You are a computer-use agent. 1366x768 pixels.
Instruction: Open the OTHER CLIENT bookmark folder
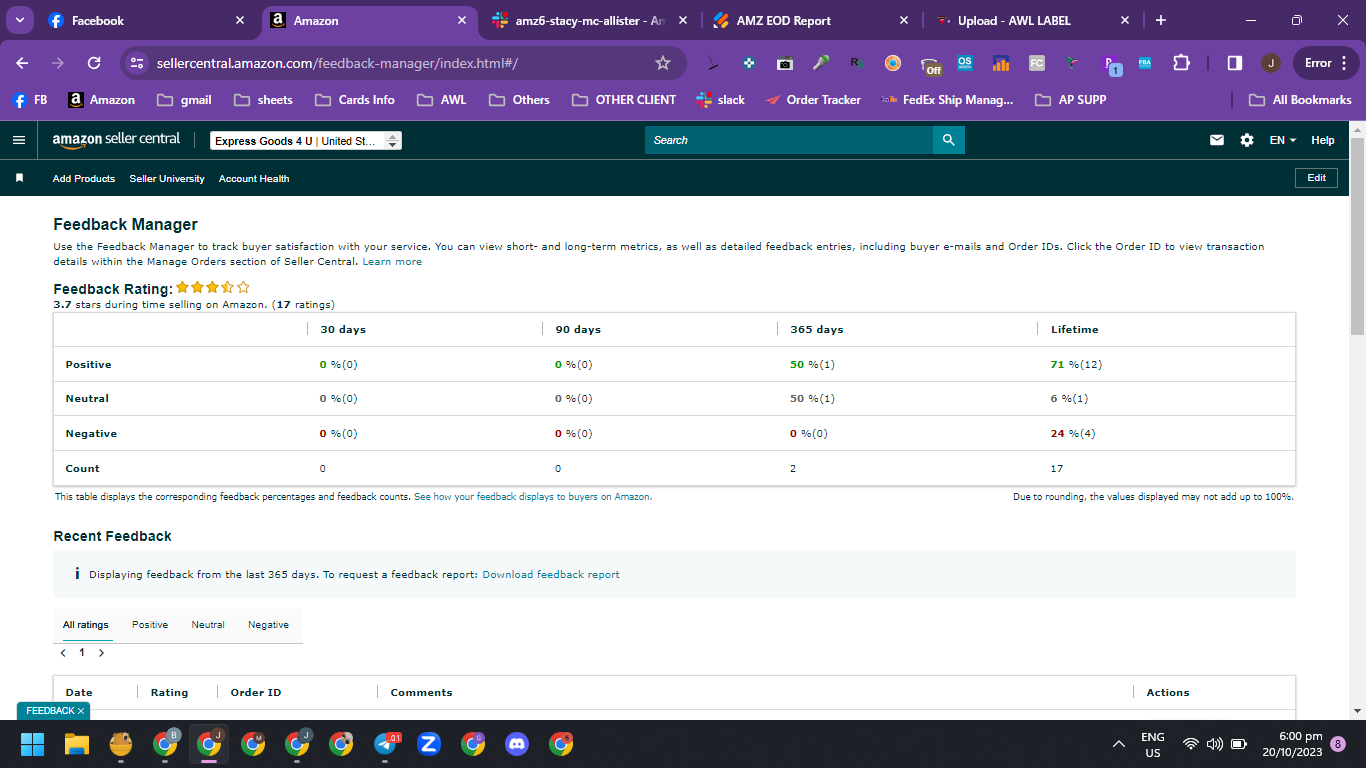624,100
